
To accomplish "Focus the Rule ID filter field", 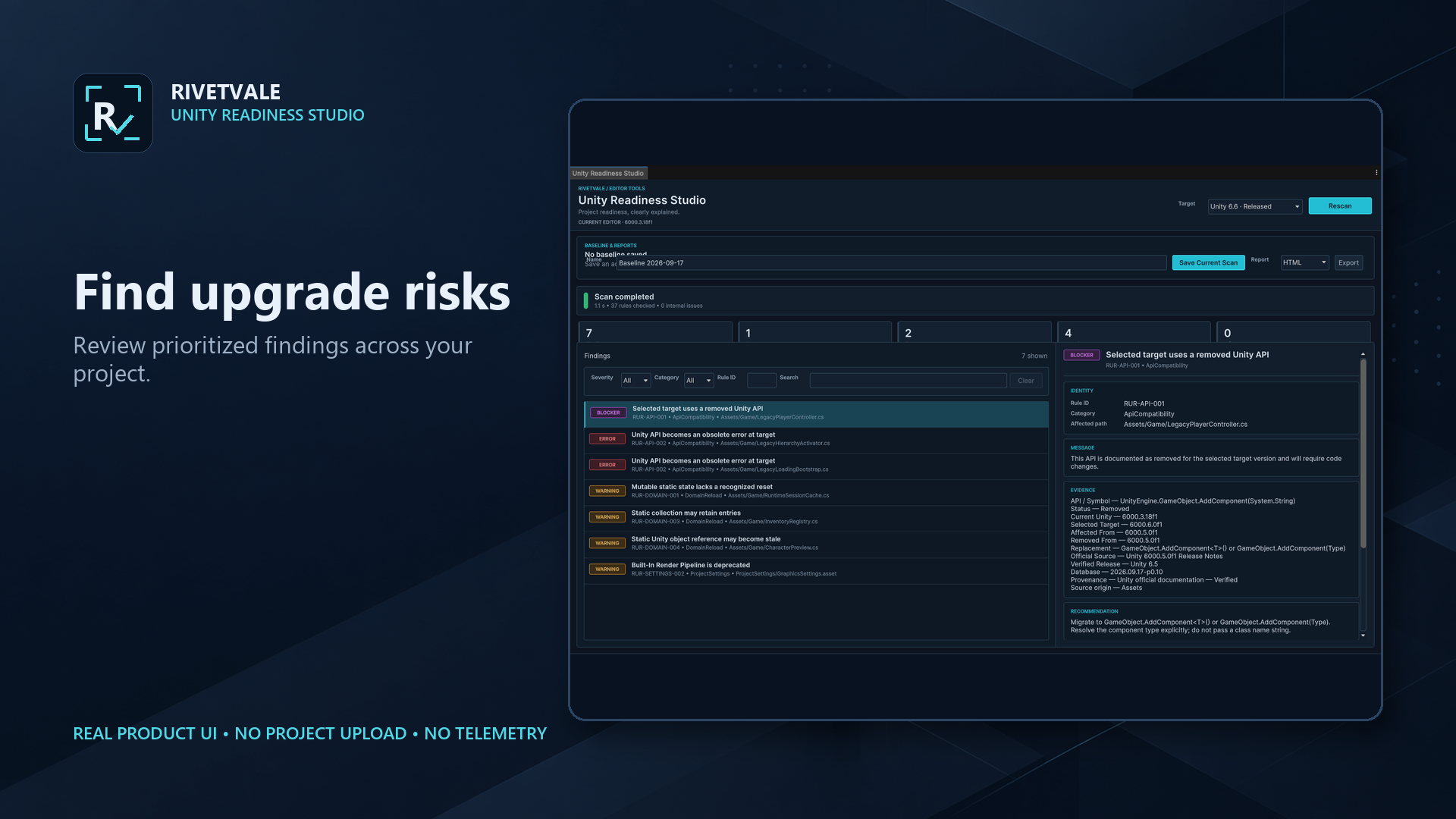I will 761,381.
